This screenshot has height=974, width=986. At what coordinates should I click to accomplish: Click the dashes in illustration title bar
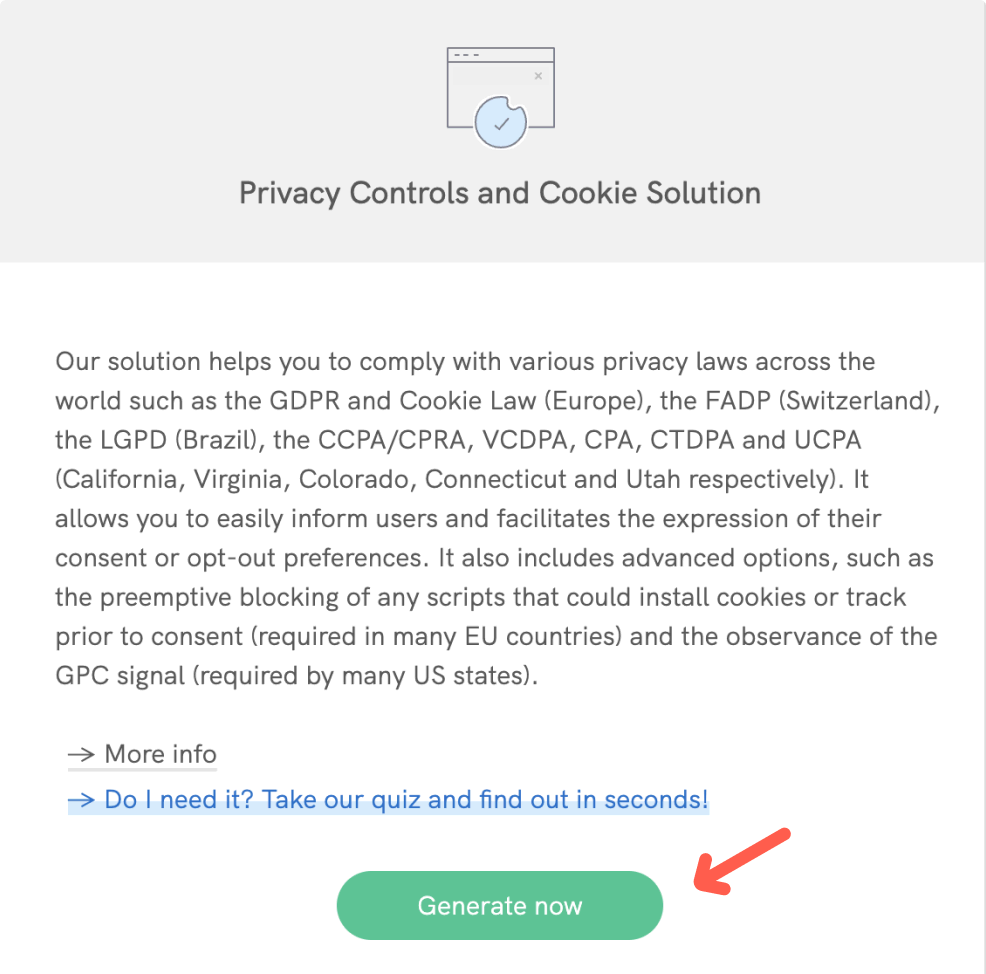coord(464,55)
